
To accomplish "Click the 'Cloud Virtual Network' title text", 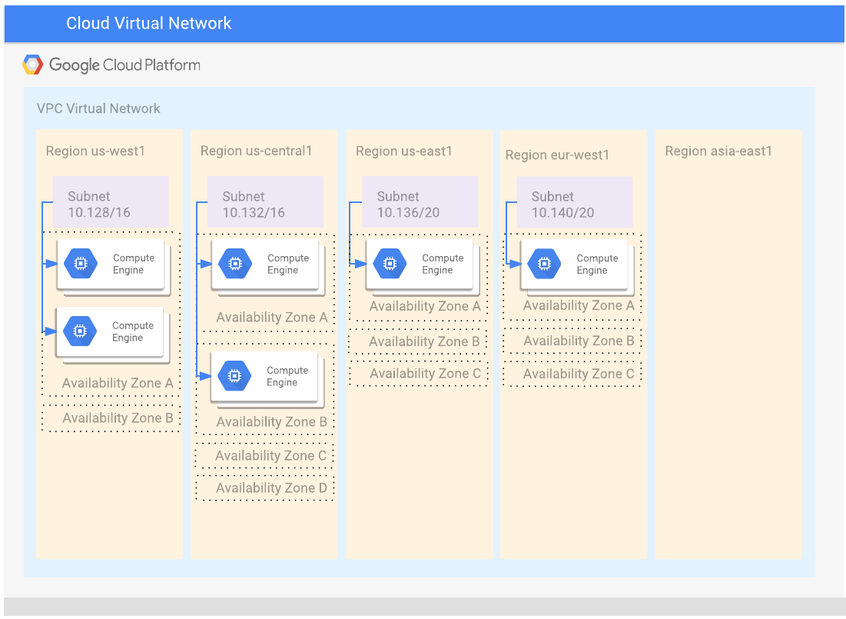I will pyautogui.click(x=148, y=23).
